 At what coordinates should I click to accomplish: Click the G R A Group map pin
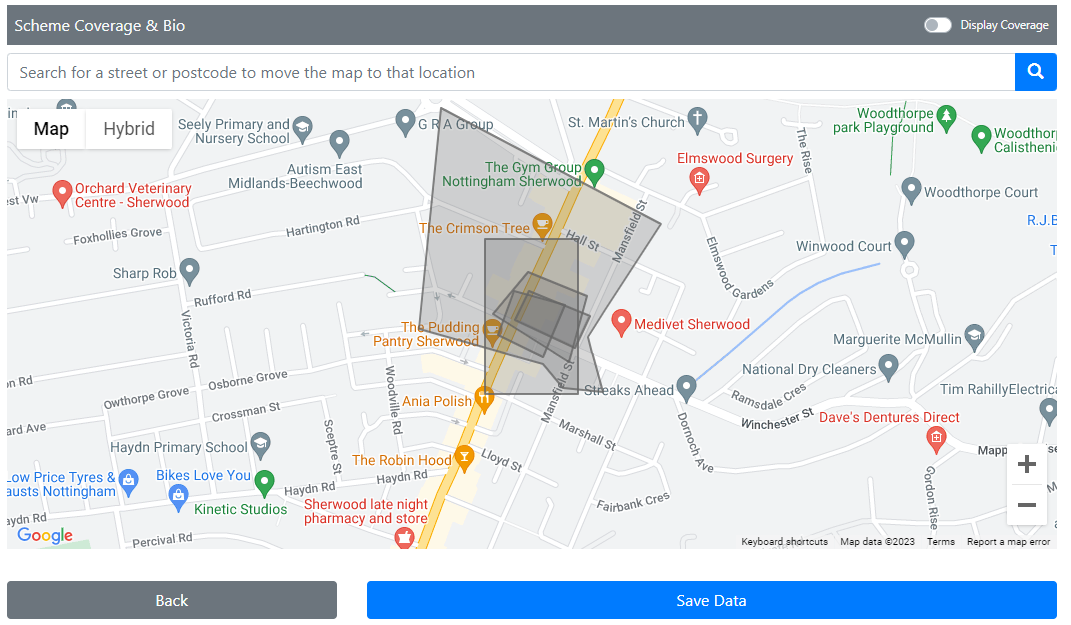[x=406, y=123]
